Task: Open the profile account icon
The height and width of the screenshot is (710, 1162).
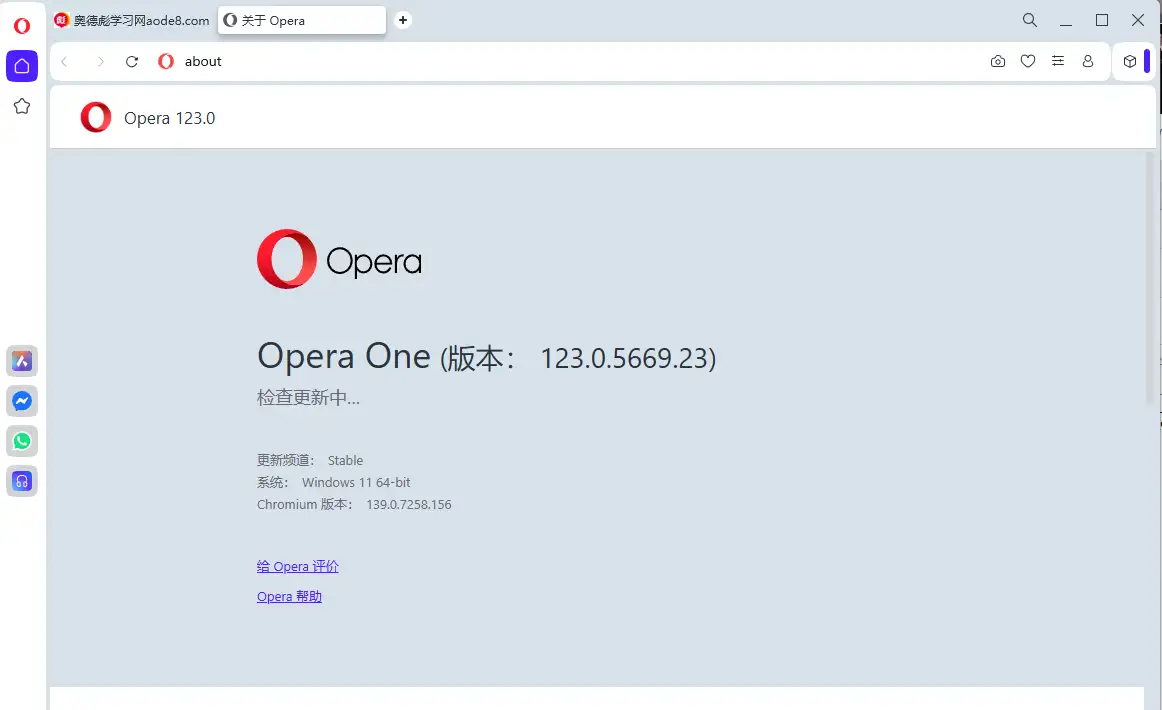Action: [1087, 61]
